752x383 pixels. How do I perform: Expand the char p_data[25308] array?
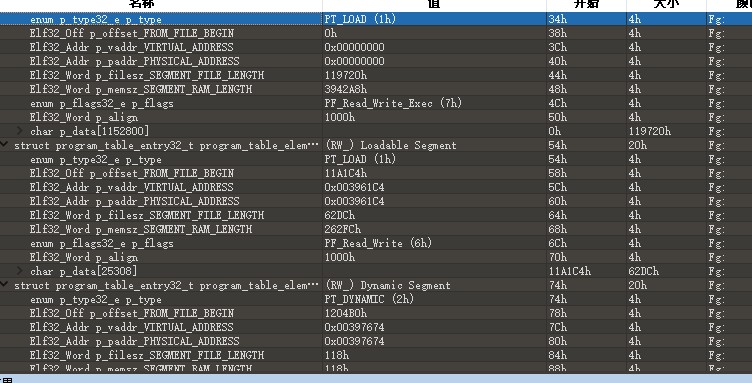coord(20,270)
